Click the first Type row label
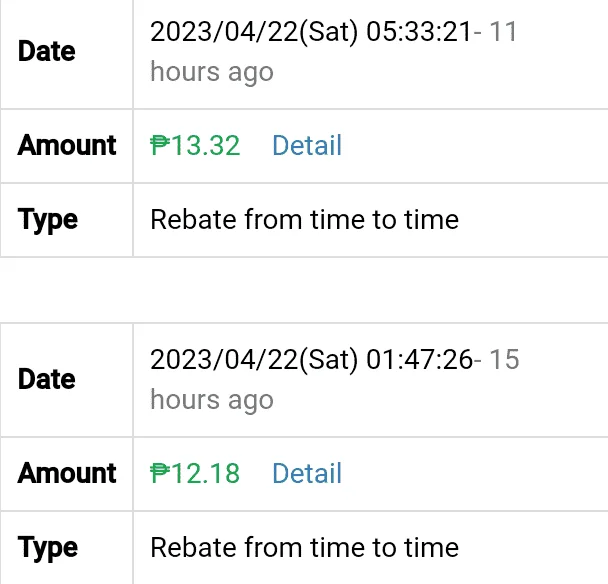This screenshot has width=608, height=584. click(x=48, y=221)
